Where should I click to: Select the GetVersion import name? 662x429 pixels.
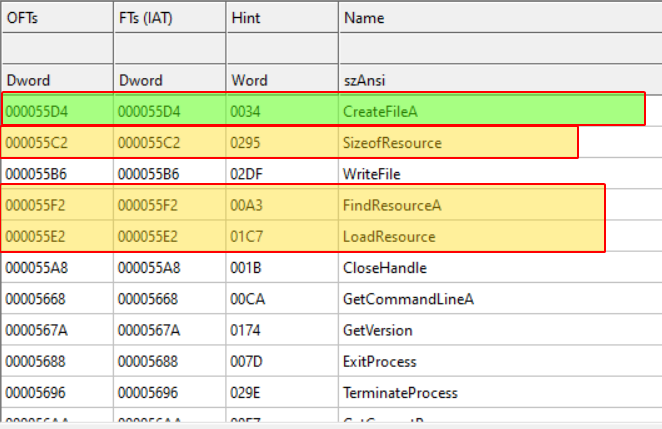coord(377,330)
